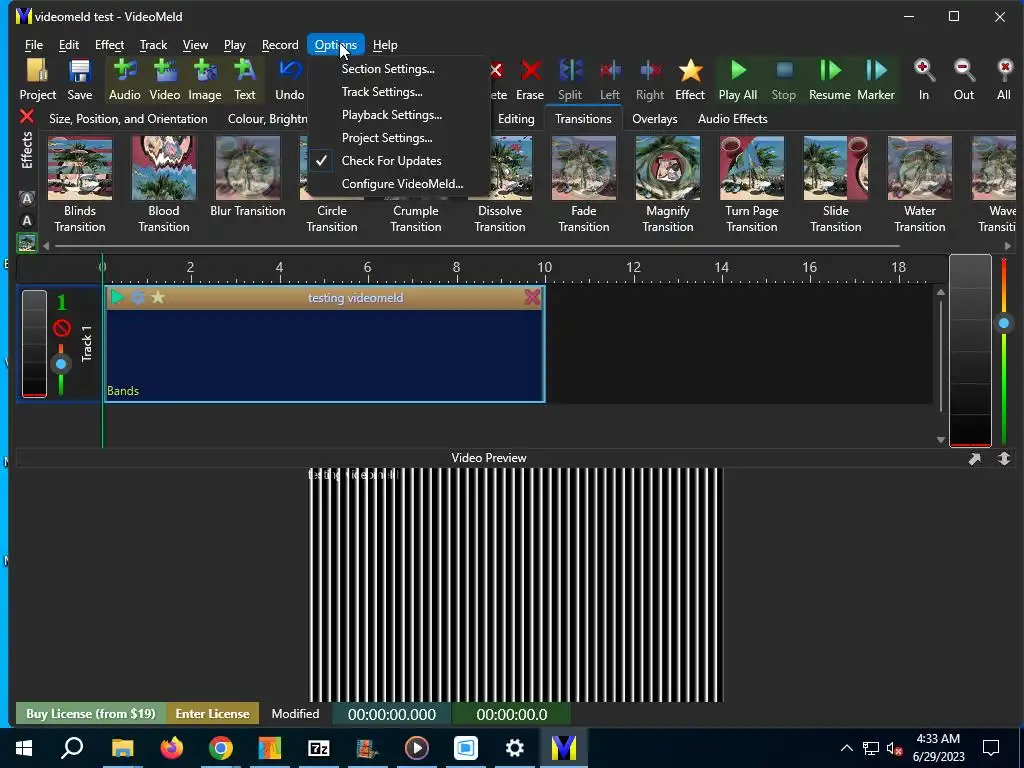This screenshot has height=768, width=1024.
Task: Open Windows Settings gear in taskbar
Action: coord(515,748)
